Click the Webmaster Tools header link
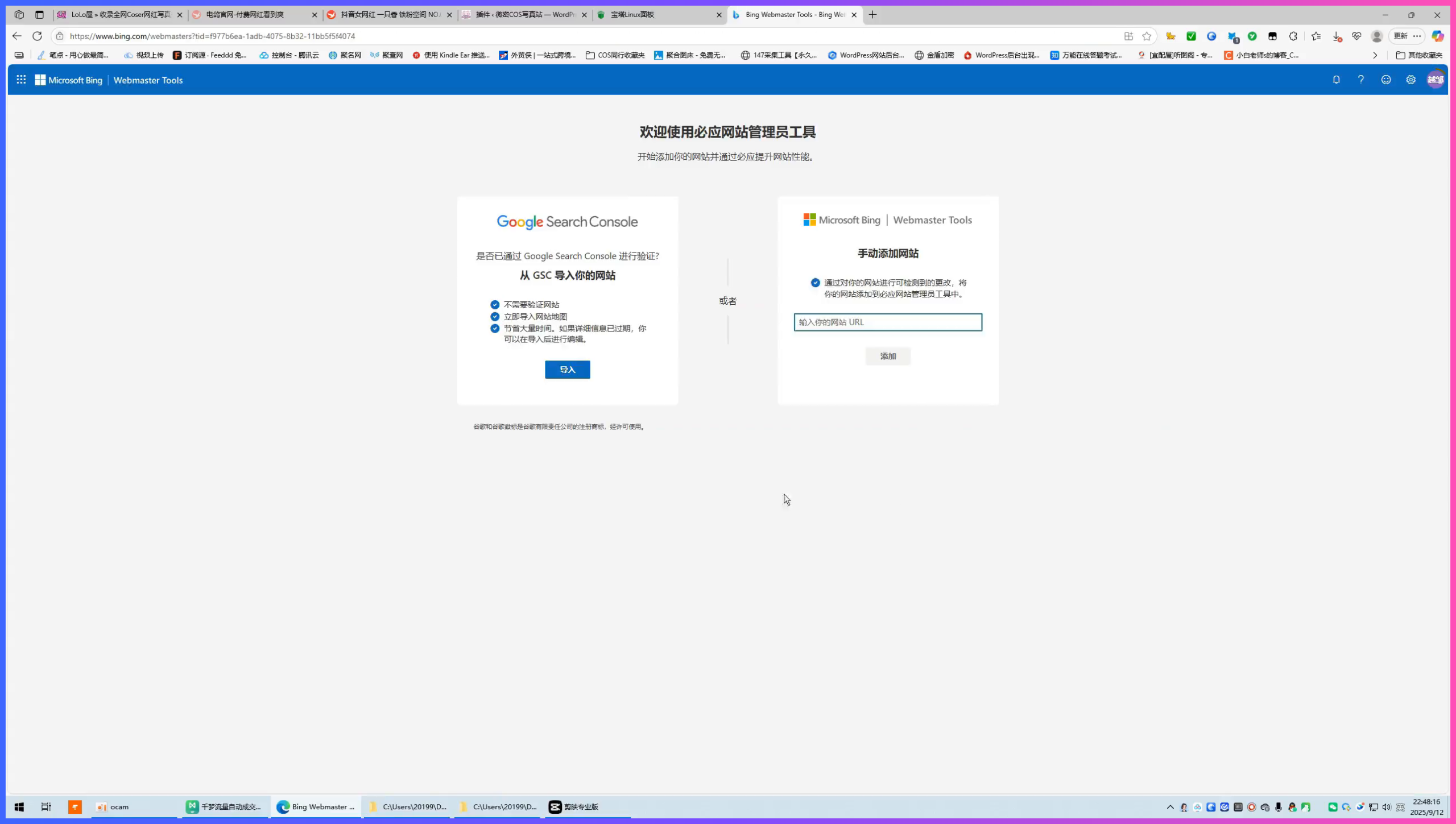The height and width of the screenshot is (824, 1456). [148, 80]
